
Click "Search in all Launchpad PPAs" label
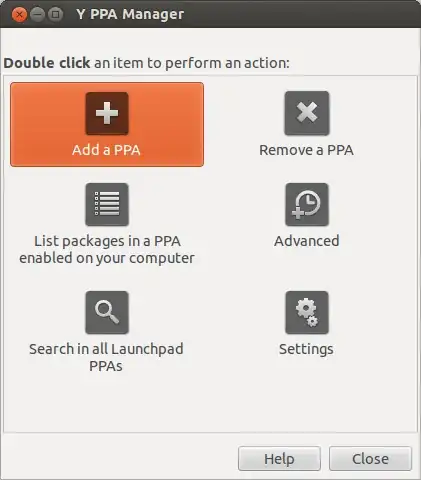coord(106,357)
